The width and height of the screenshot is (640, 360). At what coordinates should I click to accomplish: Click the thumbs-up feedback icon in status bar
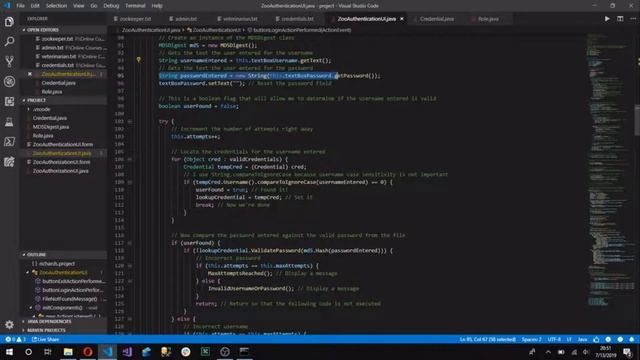[596, 339]
